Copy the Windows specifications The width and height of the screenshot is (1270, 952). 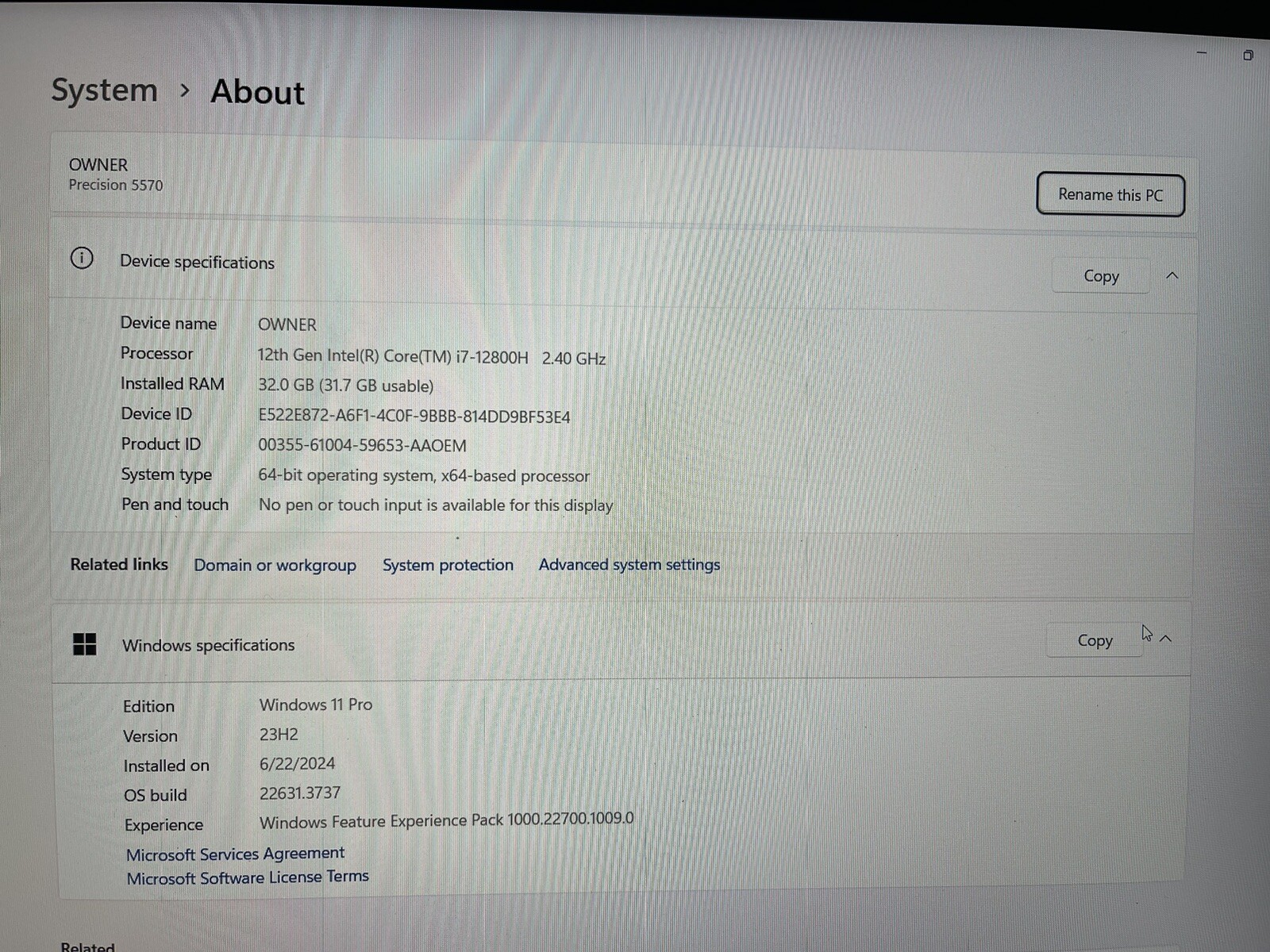click(x=1095, y=640)
